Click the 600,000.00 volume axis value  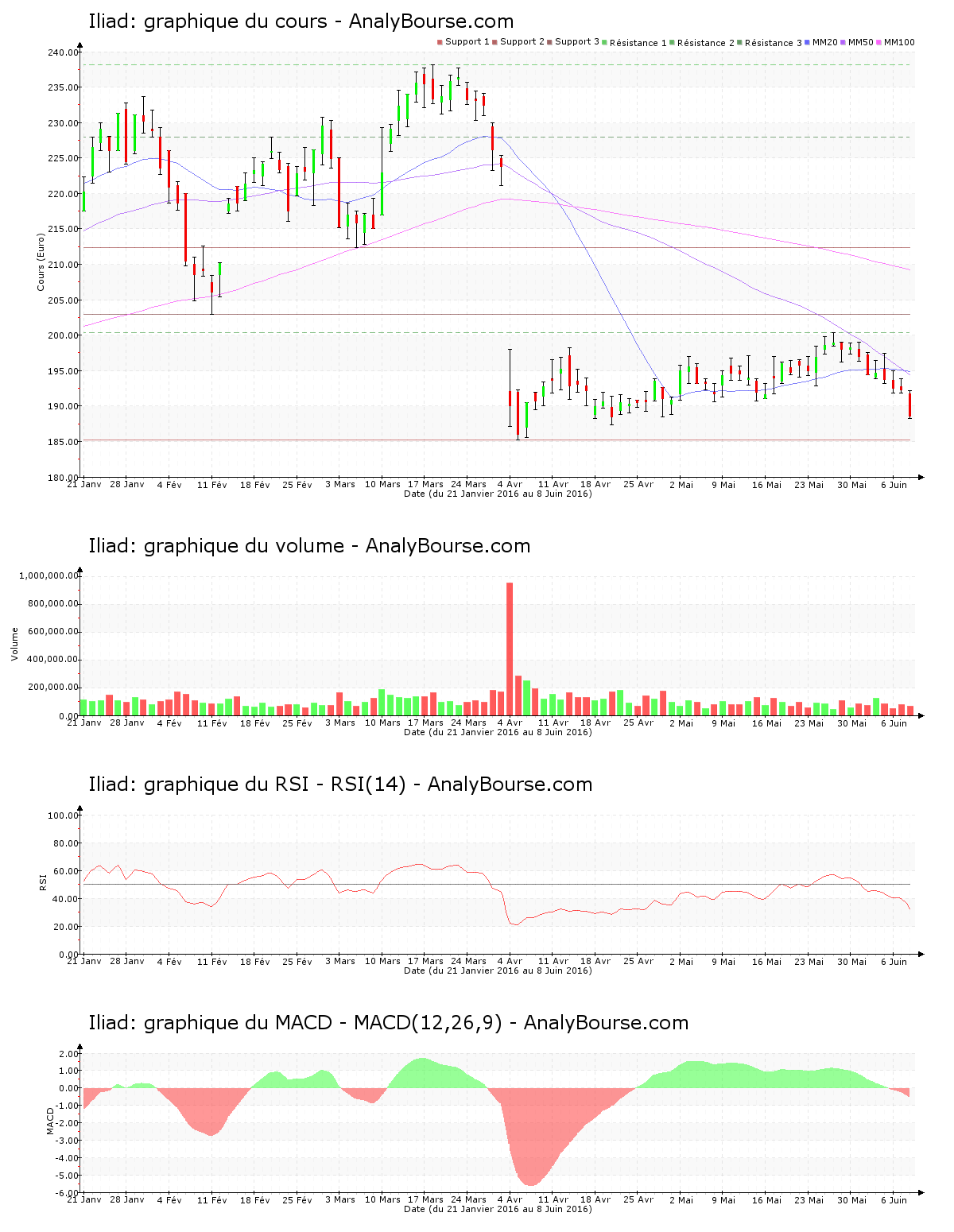coord(52,632)
